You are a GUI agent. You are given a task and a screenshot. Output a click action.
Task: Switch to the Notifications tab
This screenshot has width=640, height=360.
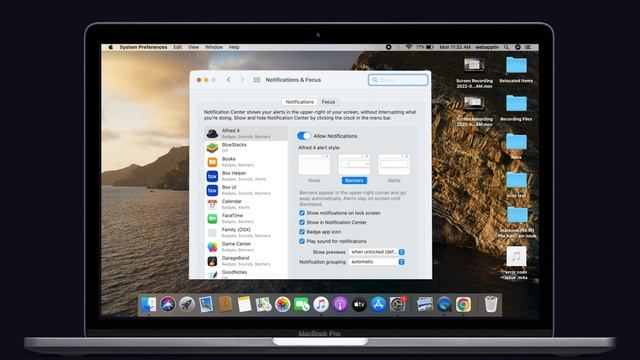tap(300, 102)
